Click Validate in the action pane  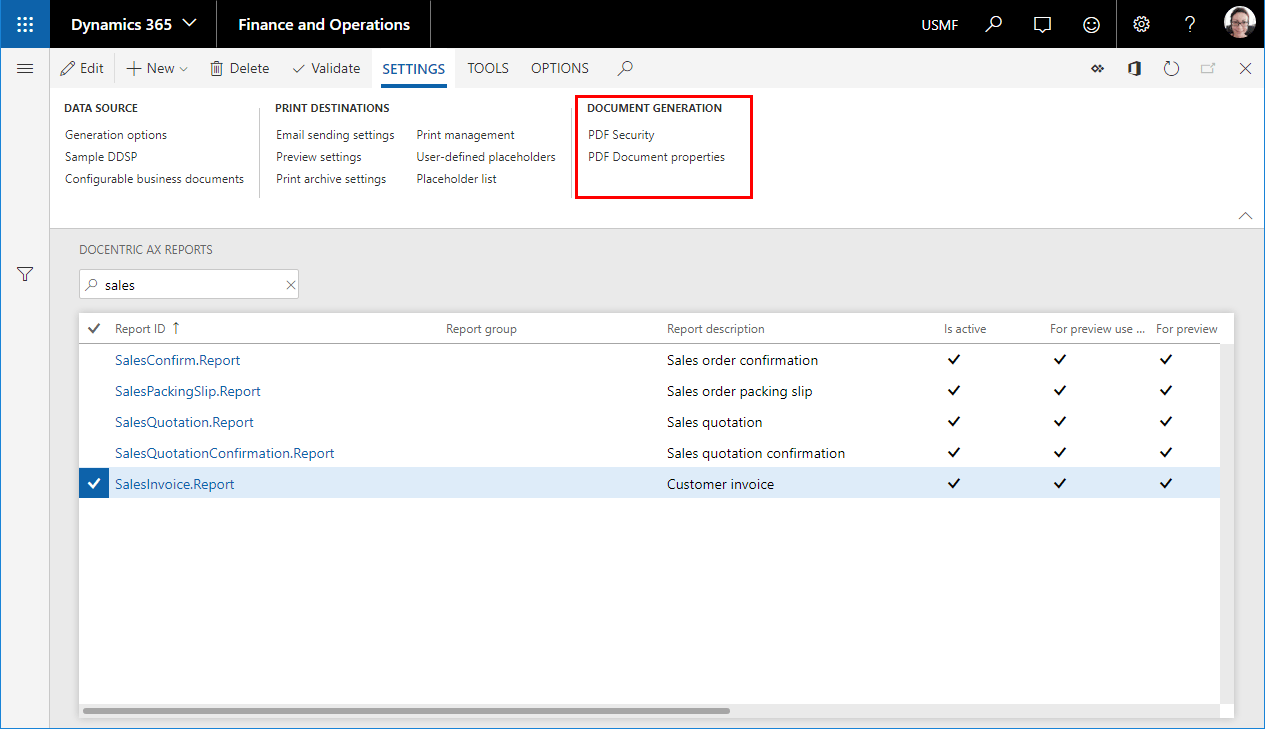[x=326, y=68]
